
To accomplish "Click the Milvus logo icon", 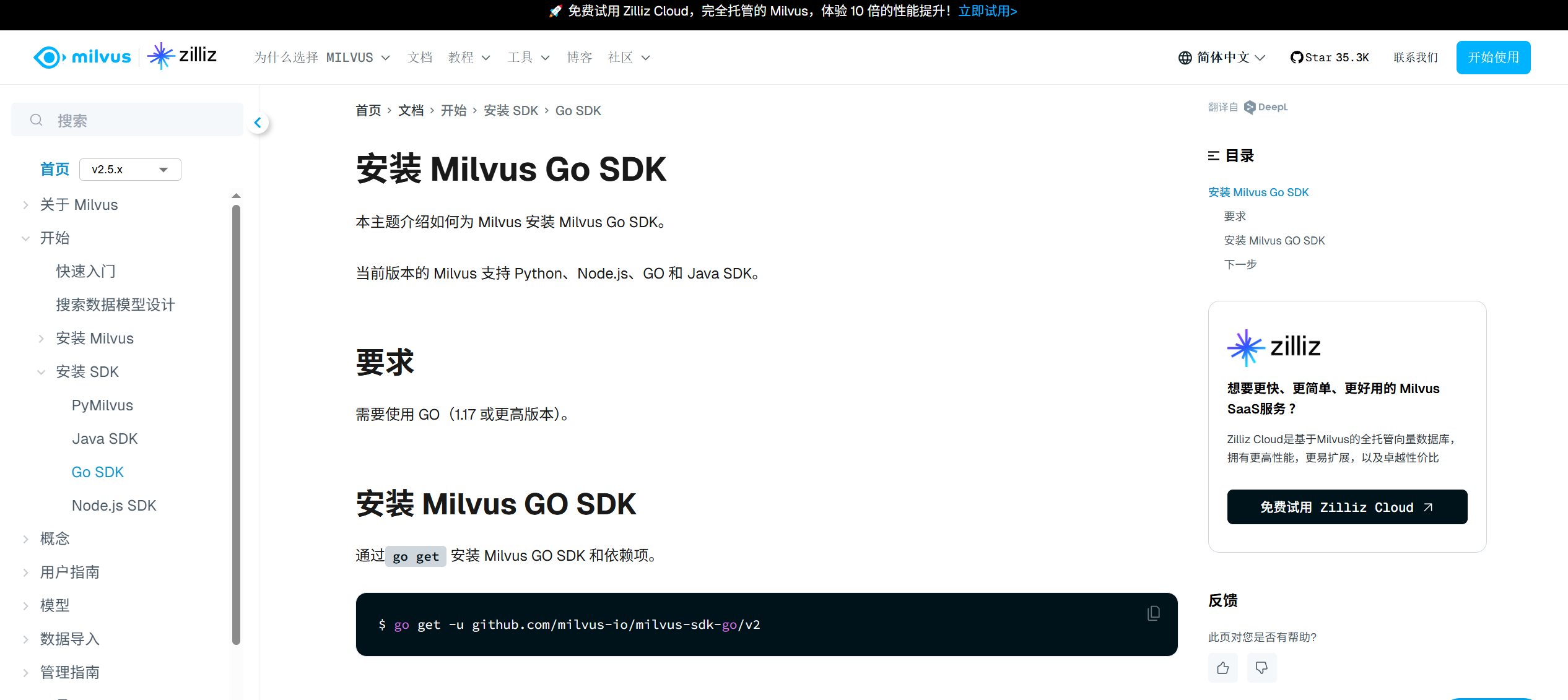I will 49,58.
